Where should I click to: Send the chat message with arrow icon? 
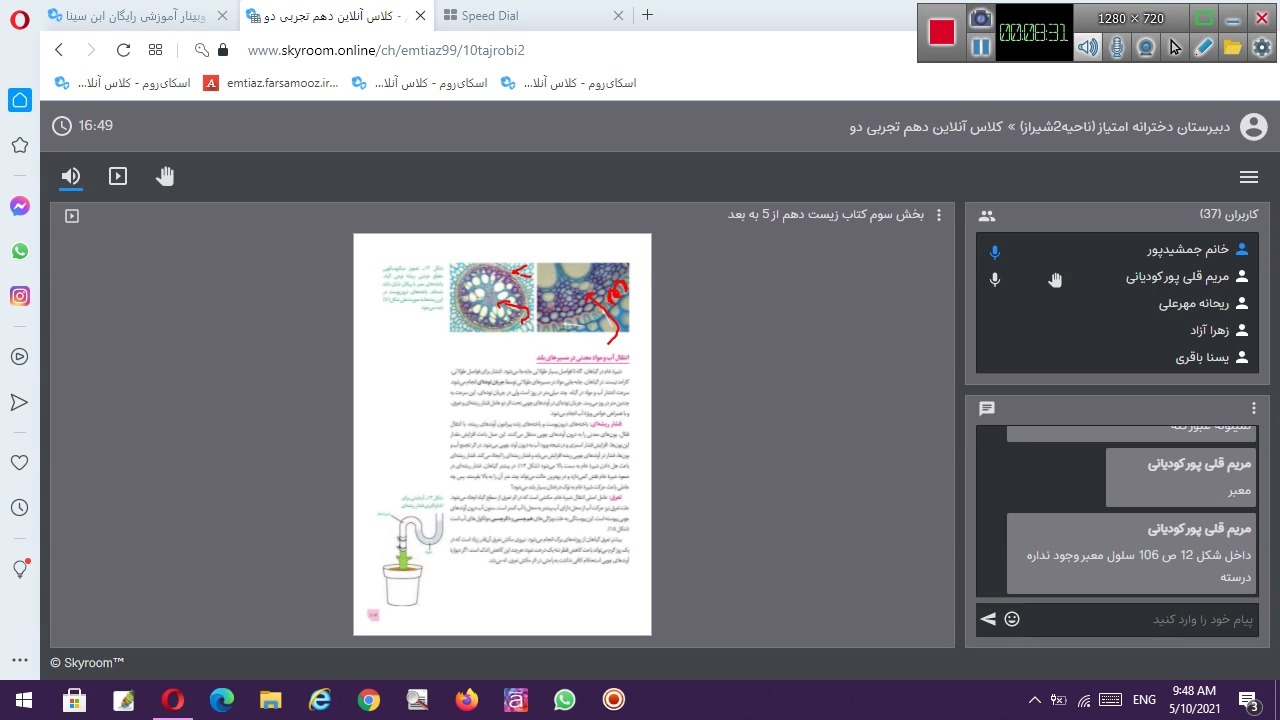988,619
